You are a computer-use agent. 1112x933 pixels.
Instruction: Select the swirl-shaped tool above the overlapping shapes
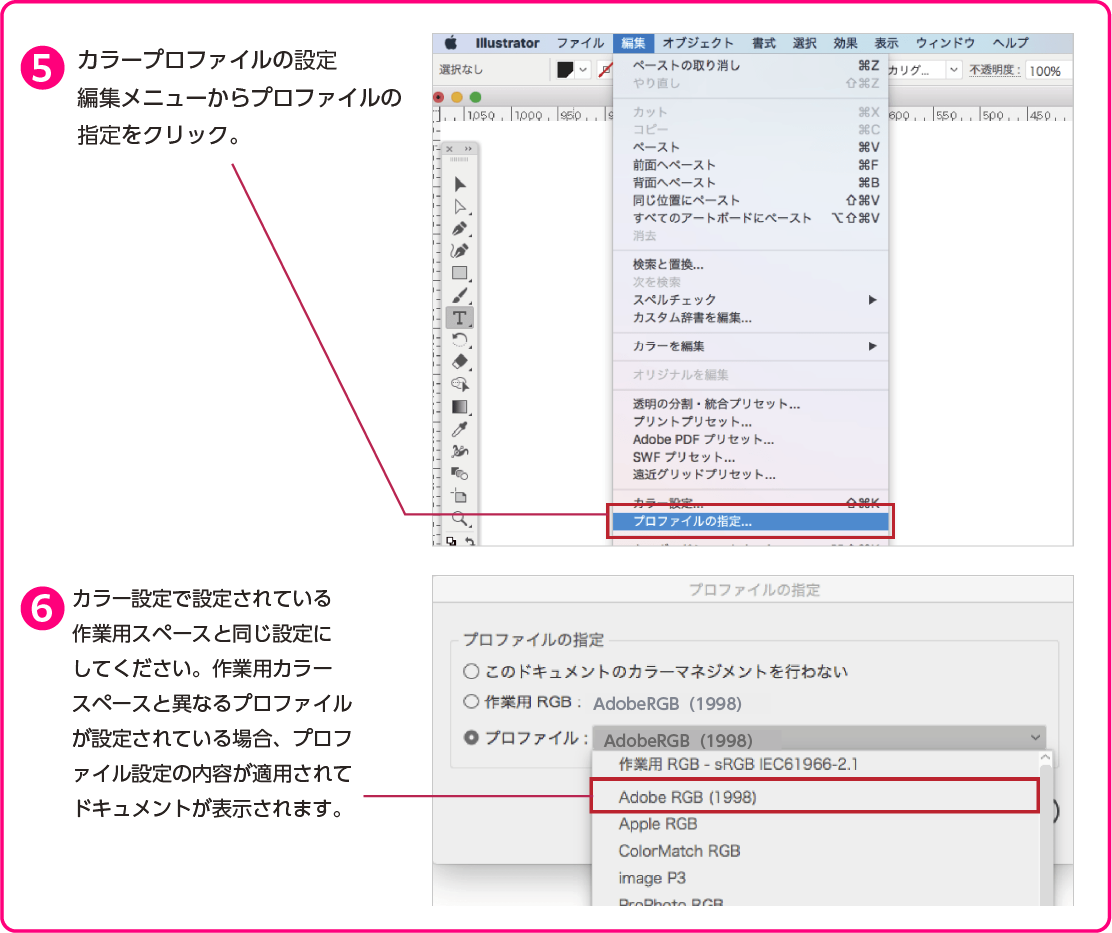(460, 451)
